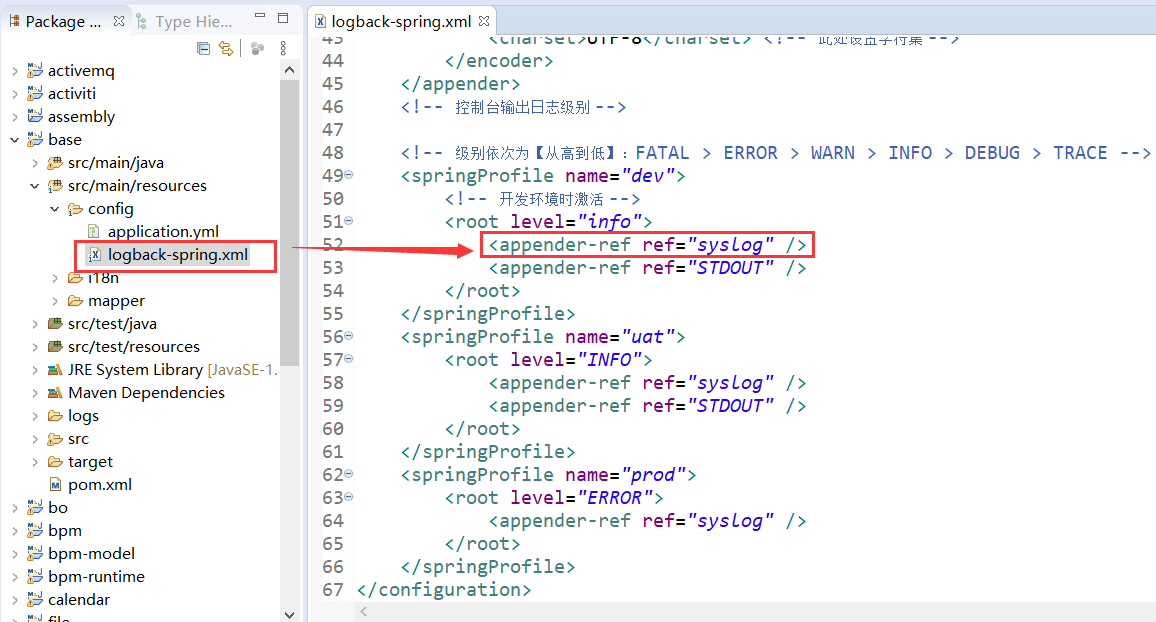
Task: Click the bo project icon
Action: pos(35,507)
